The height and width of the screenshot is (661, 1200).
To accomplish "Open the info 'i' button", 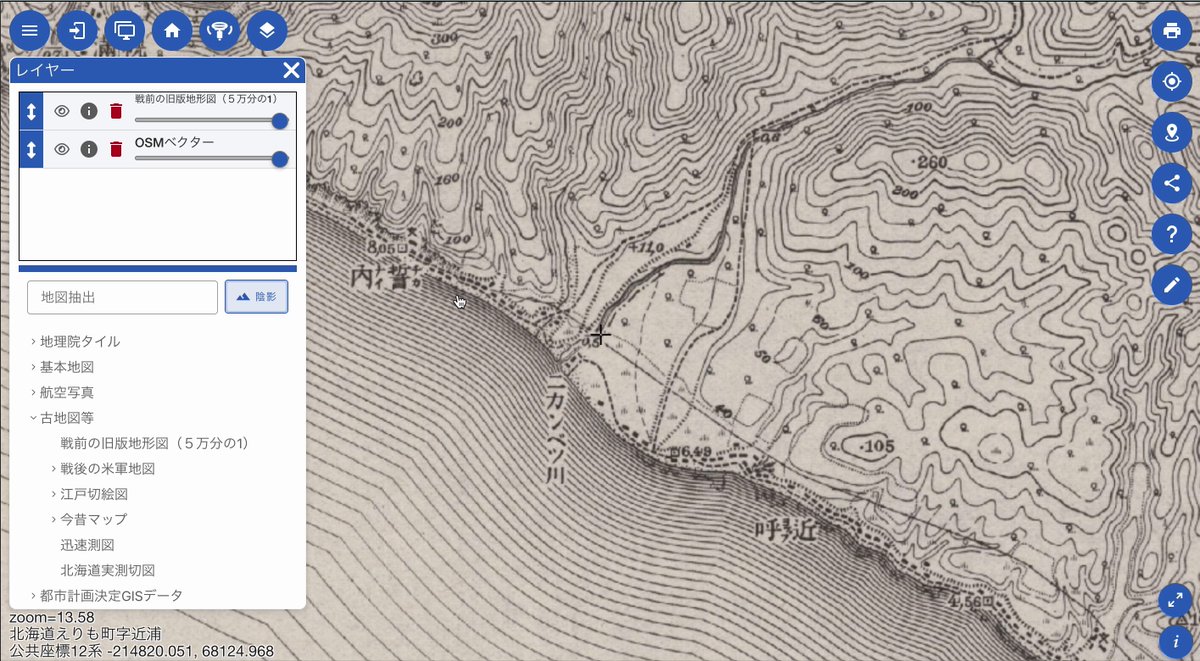I will [x=1176, y=641].
